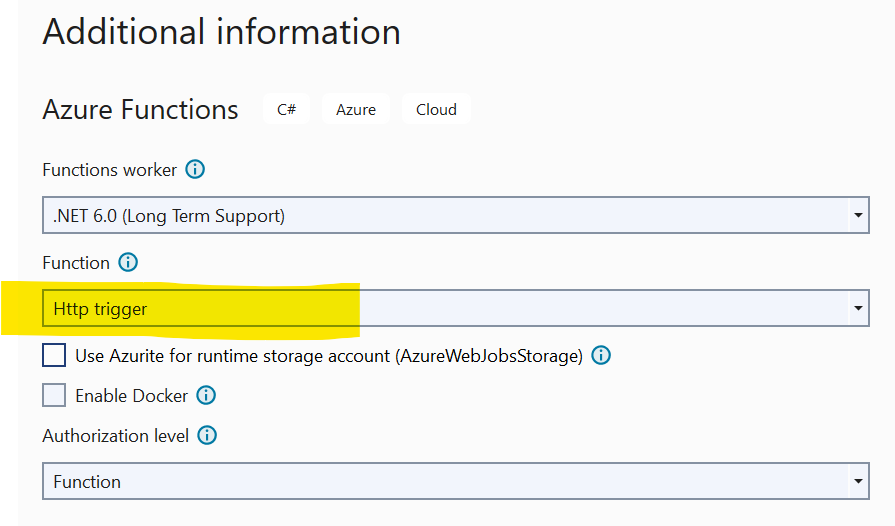Click the Azure Functions template heading
The image size is (895, 526).
140,110
